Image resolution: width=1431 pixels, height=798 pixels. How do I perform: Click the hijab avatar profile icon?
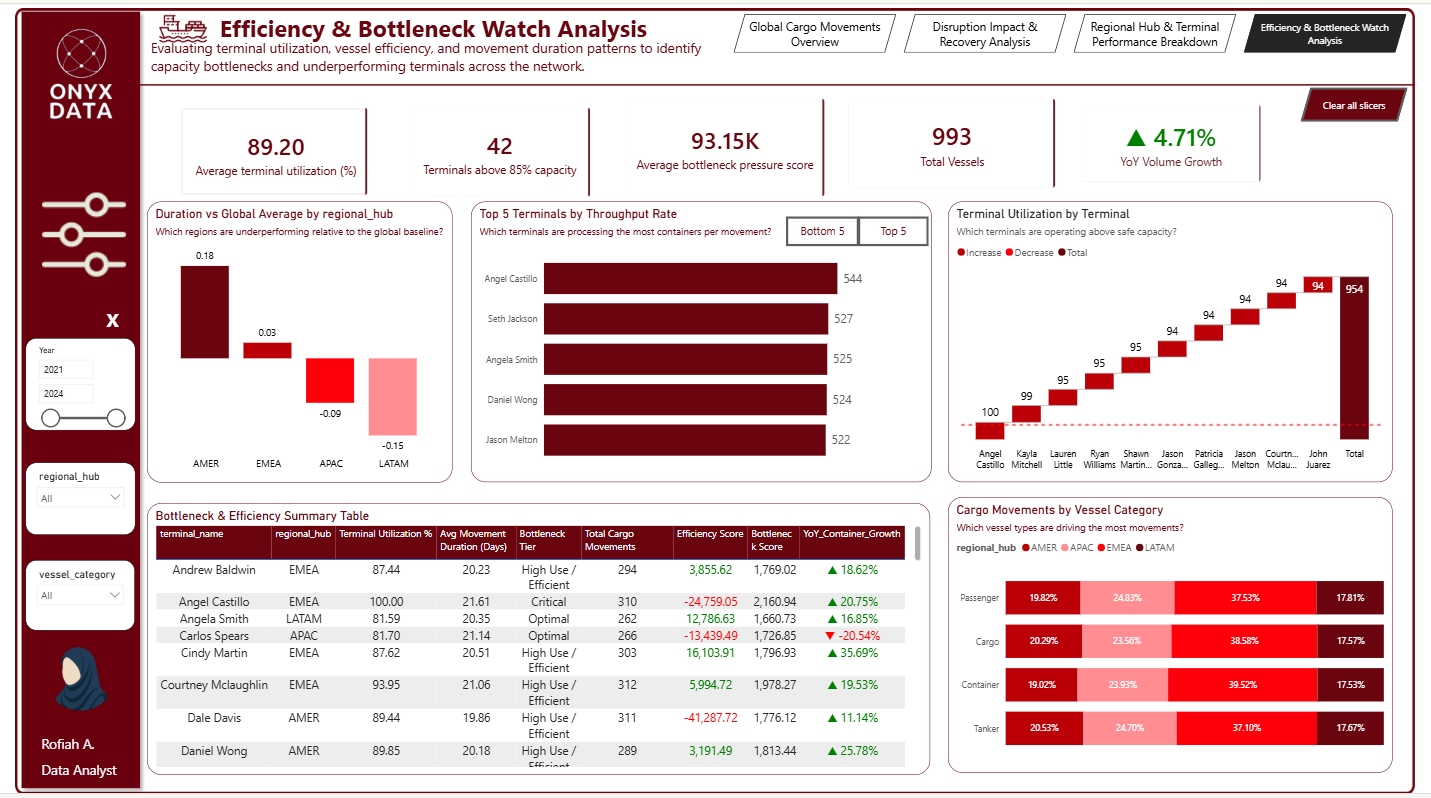[x=79, y=679]
